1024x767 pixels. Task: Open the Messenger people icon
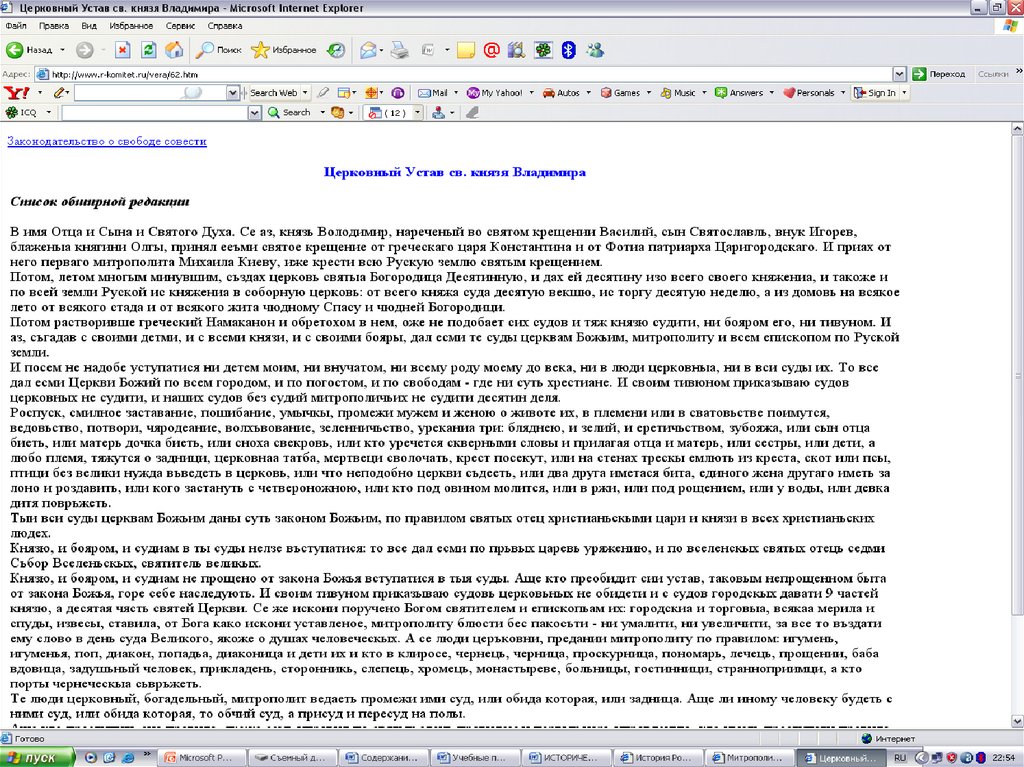(x=595, y=49)
